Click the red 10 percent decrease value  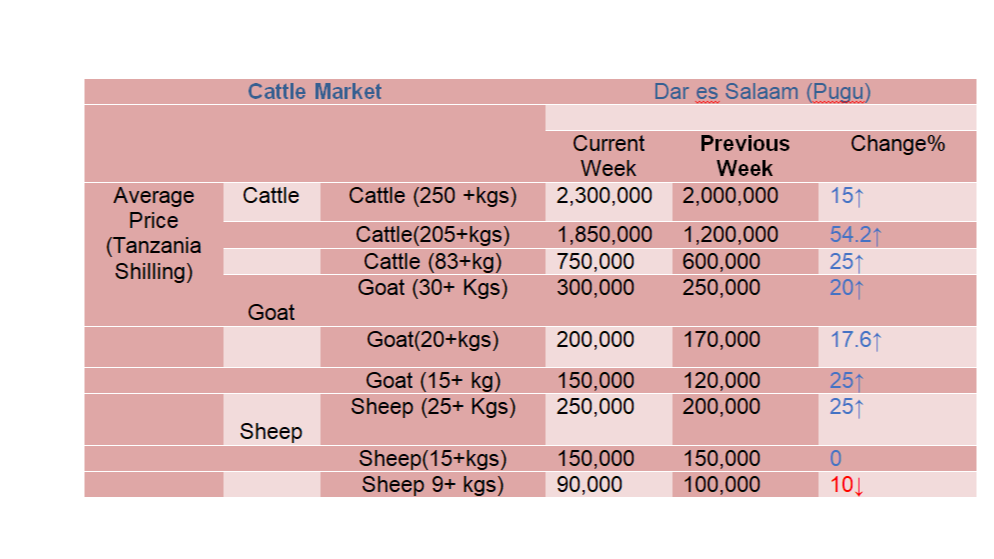click(846, 485)
